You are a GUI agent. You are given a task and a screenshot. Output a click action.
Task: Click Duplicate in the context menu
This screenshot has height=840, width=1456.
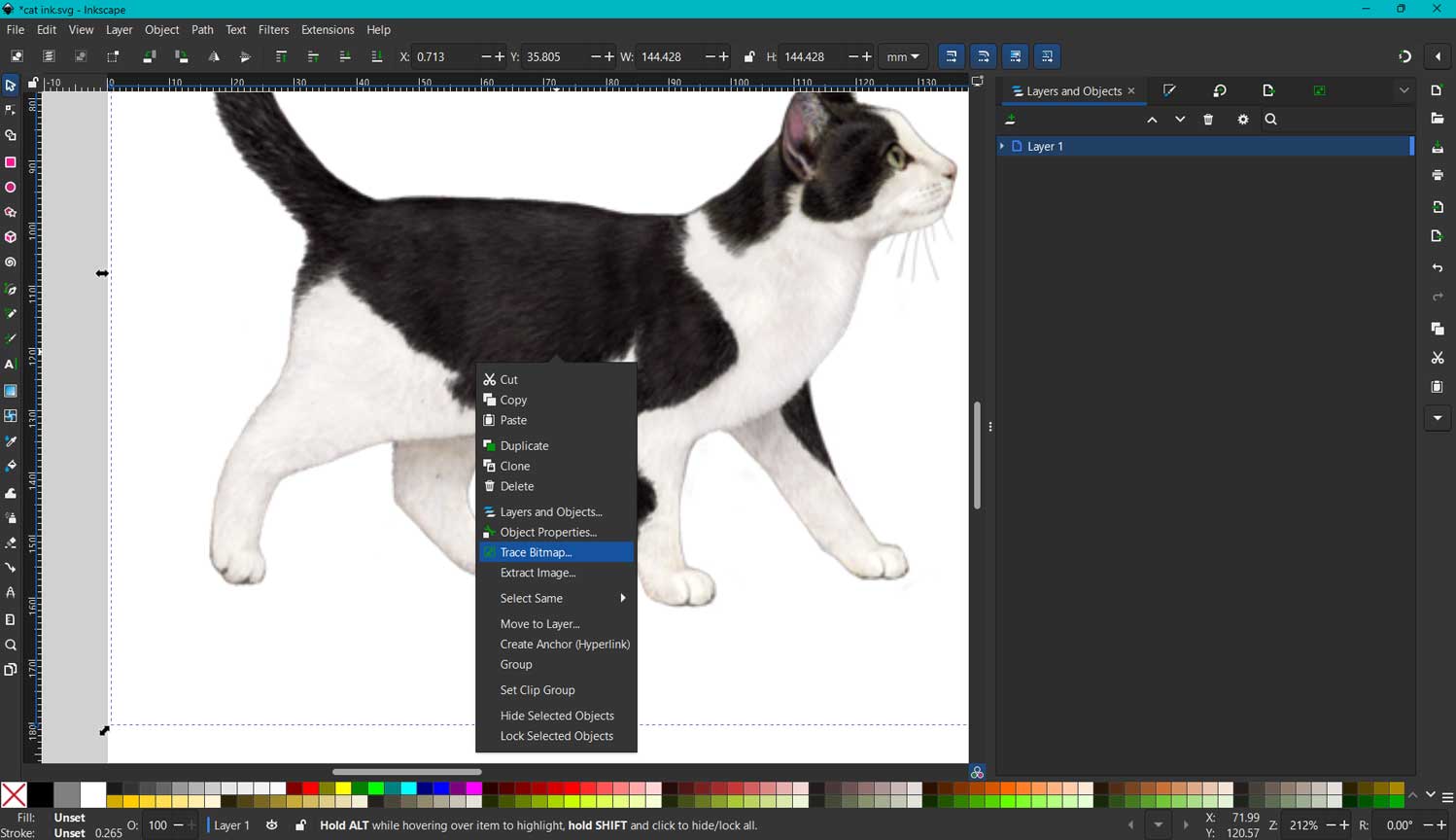click(x=524, y=445)
